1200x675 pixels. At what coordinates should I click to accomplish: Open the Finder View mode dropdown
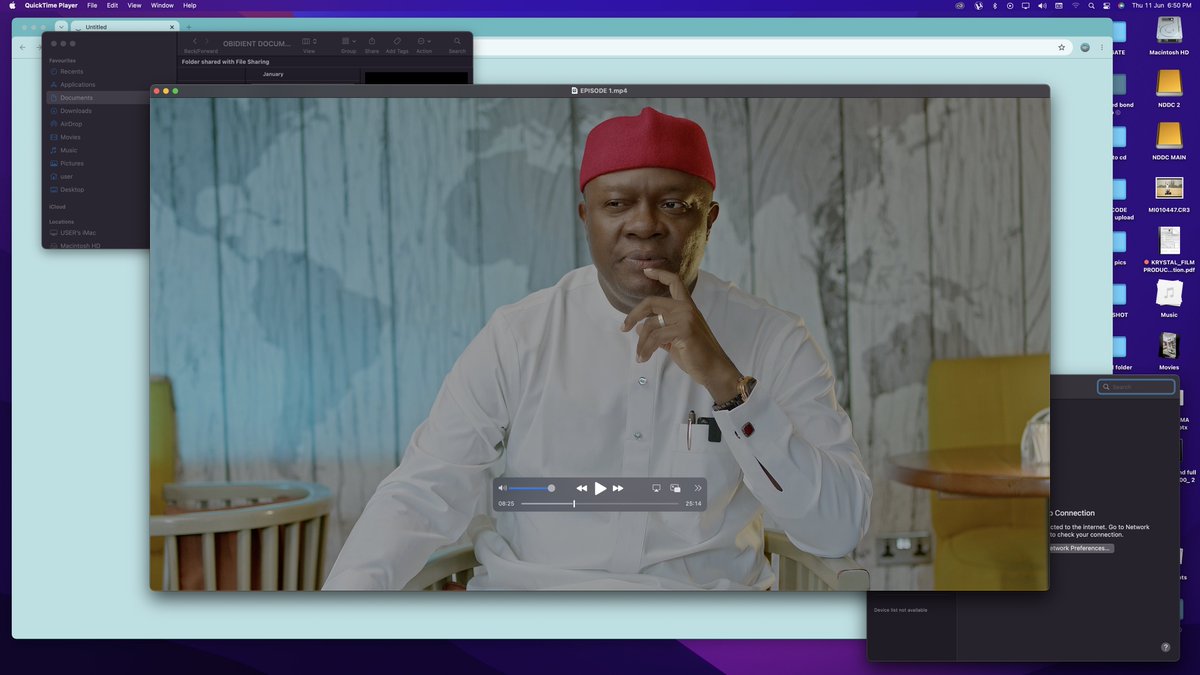(x=309, y=41)
